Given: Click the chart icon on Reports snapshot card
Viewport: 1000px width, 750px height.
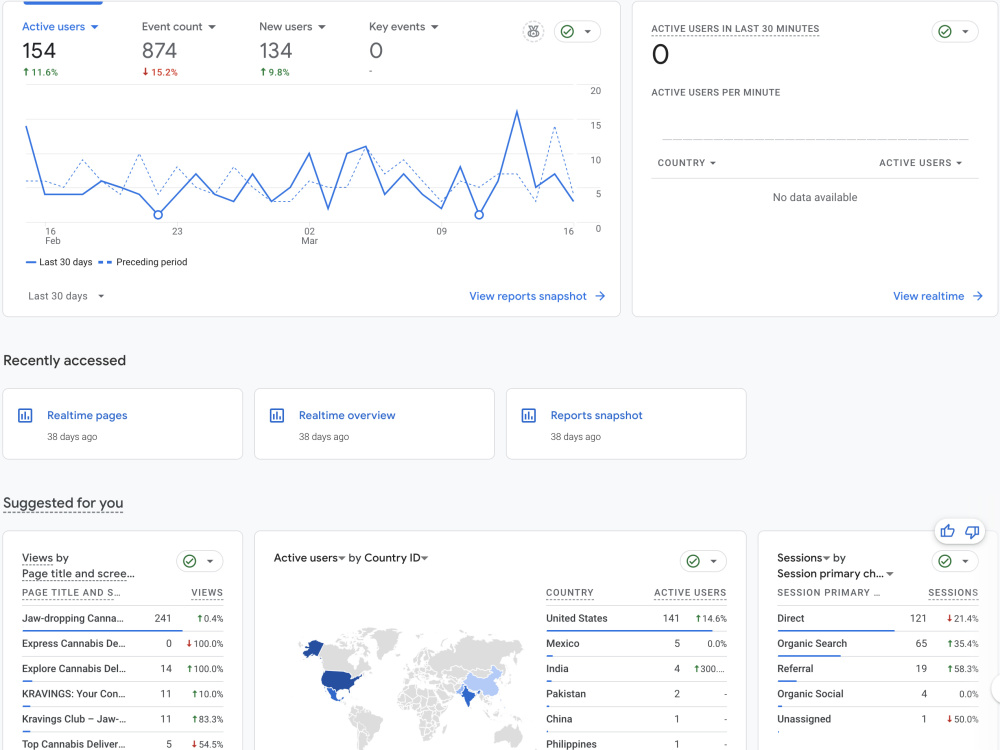Looking at the screenshot, I should 529,416.
